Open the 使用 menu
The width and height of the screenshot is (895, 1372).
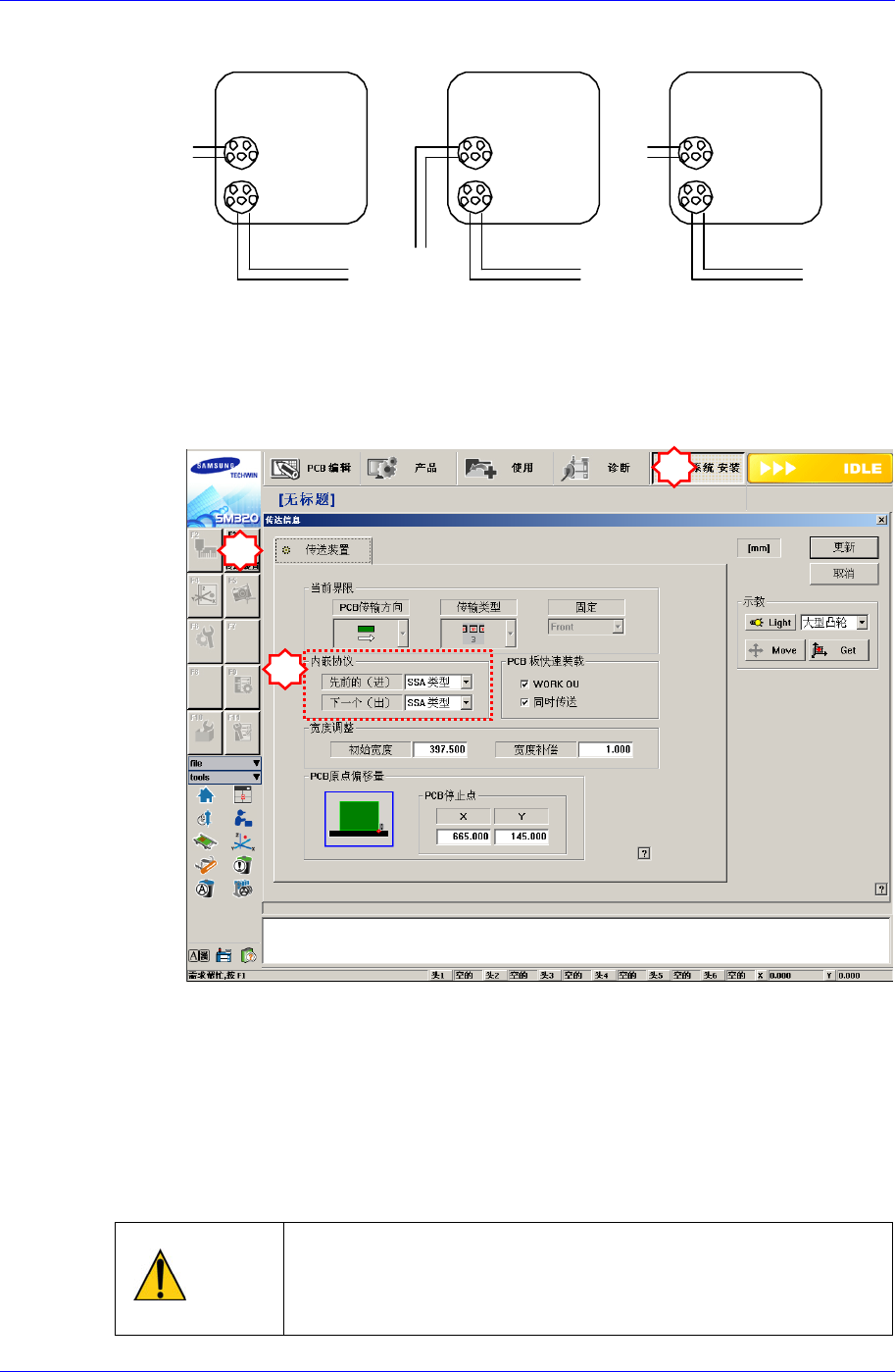pyautogui.click(x=504, y=469)
